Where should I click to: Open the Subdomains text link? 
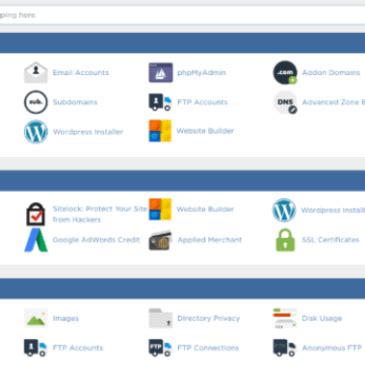coord(75,102)
